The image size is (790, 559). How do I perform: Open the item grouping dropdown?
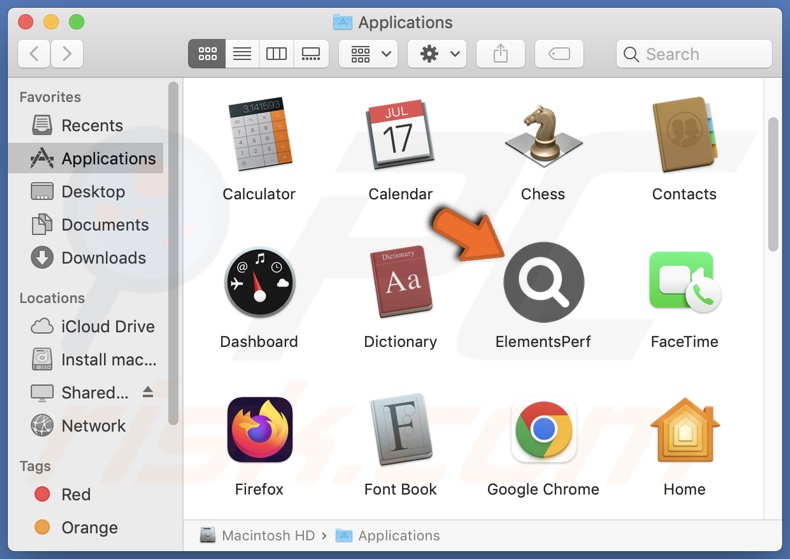coord(368,53)
